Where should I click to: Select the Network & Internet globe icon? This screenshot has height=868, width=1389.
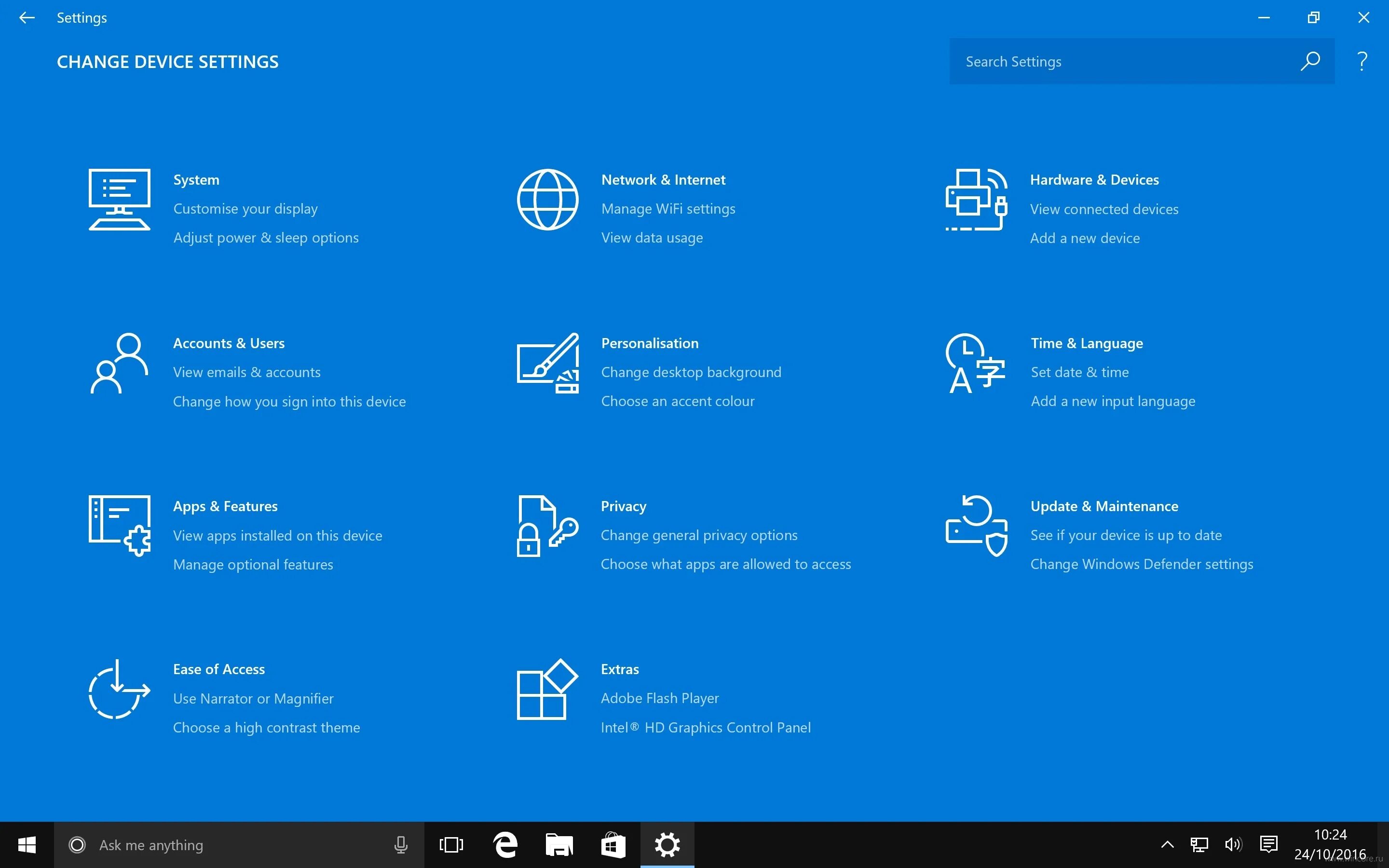pos(546,199)
